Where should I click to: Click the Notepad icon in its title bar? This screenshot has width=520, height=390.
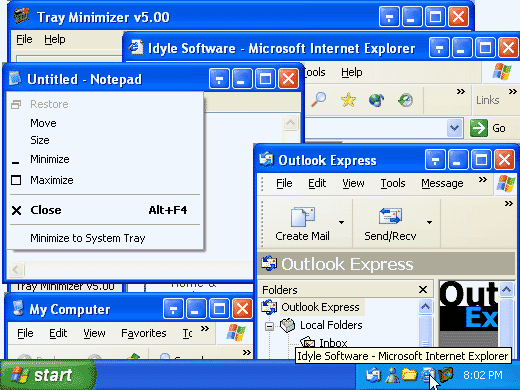(15, 79)
